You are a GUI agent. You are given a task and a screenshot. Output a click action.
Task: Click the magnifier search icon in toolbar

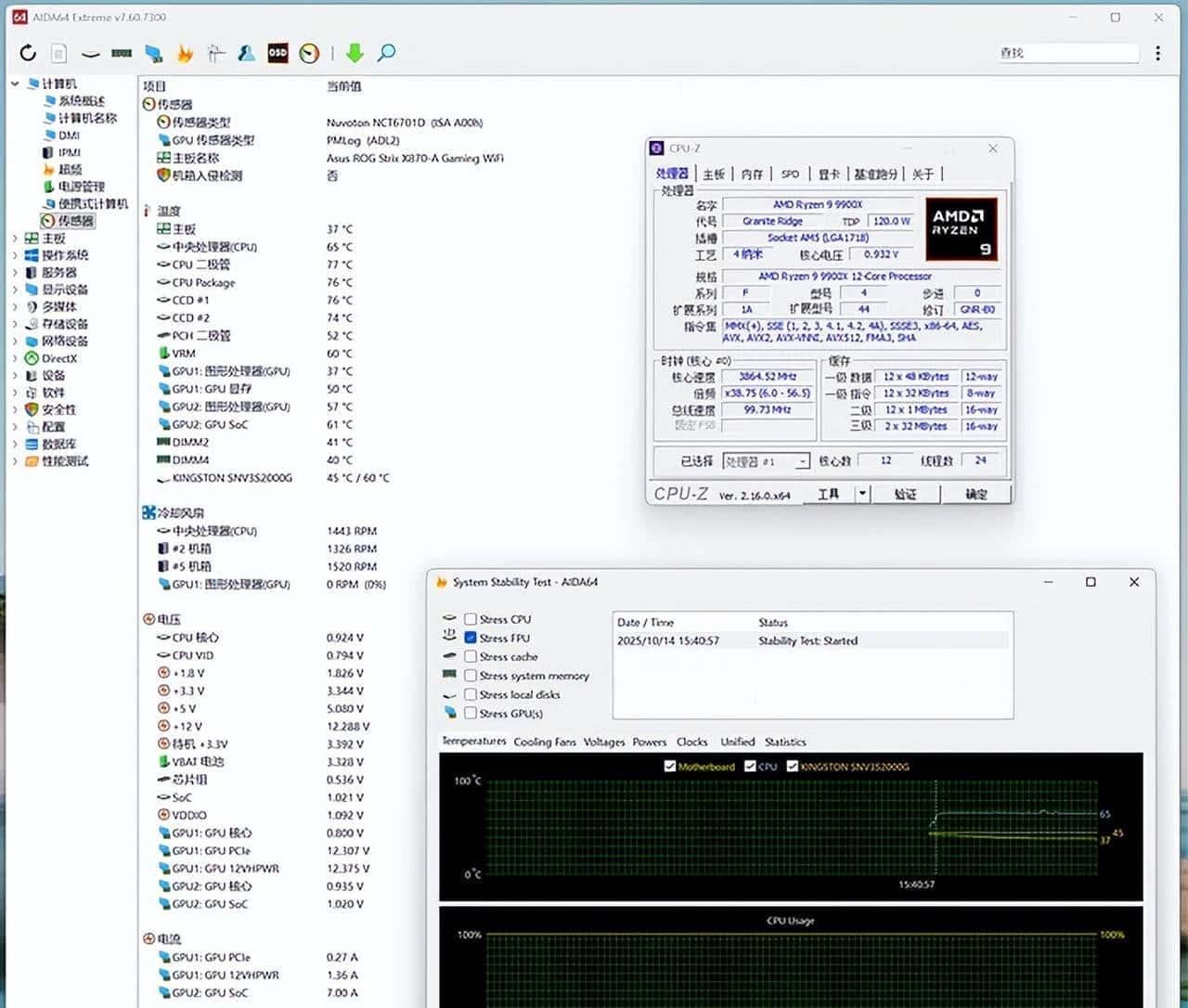click(x=386, y=53)
